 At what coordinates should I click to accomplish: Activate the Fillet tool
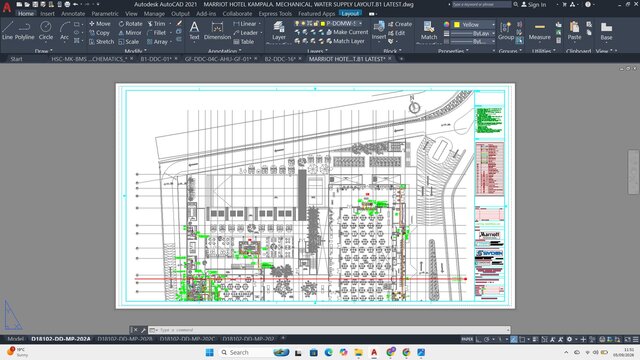156,33
